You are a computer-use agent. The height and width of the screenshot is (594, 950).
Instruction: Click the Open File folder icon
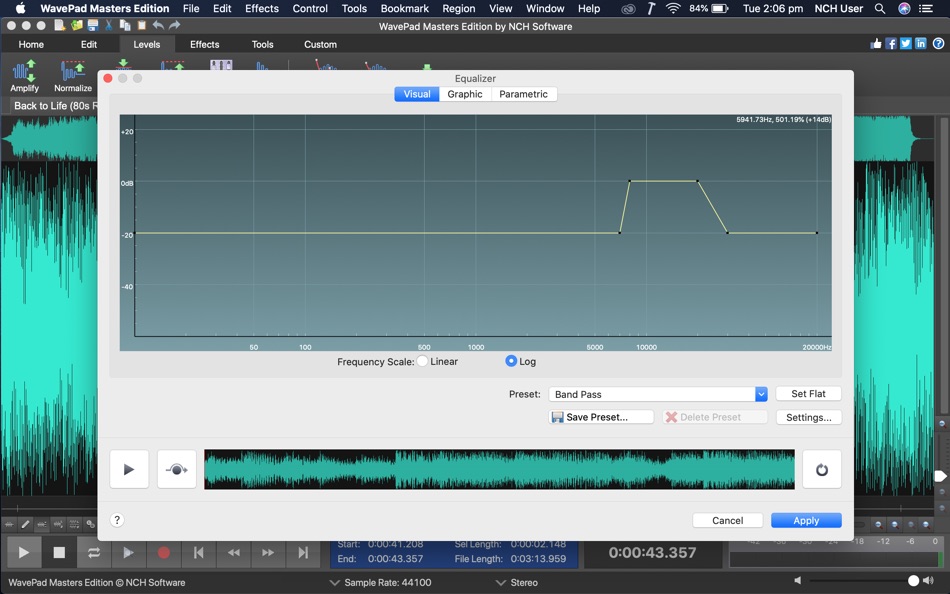(76, 25)
